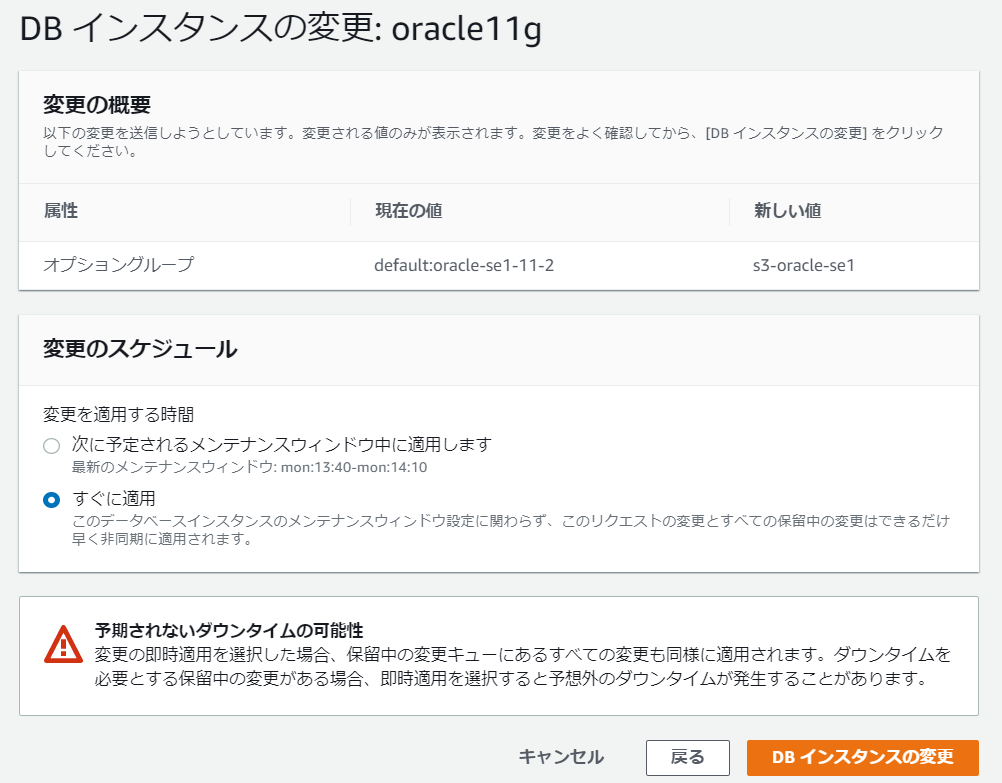Click the オプショングループ attribute cell
1002x783 pixels.
[x=118, y=265]
